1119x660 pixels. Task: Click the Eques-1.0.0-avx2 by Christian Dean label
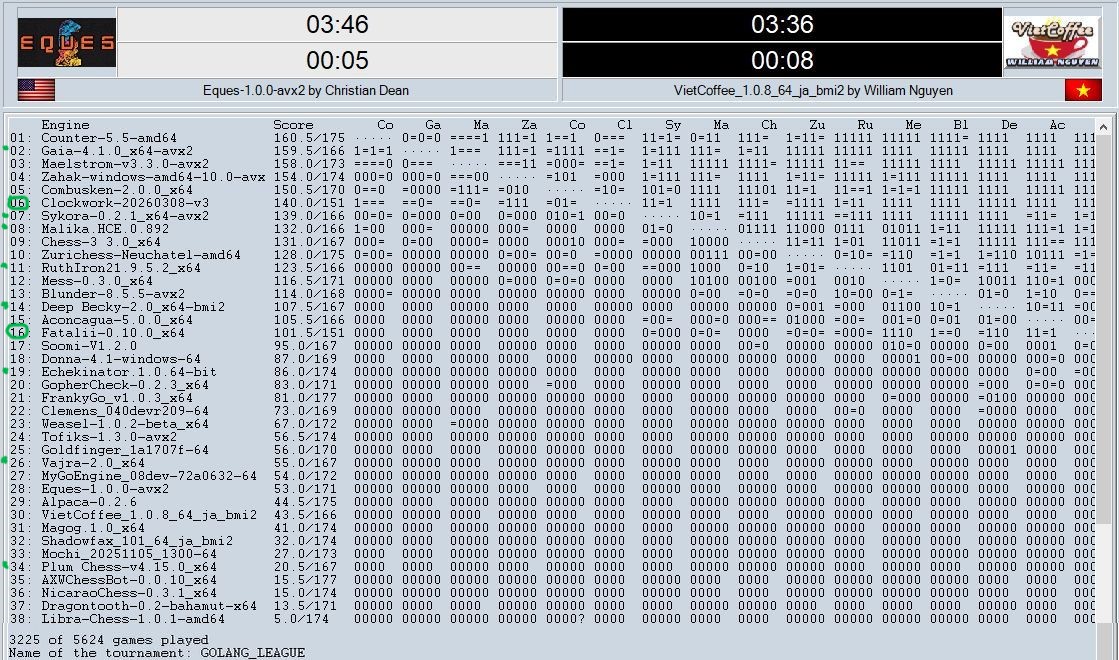[x=305, y=91]
